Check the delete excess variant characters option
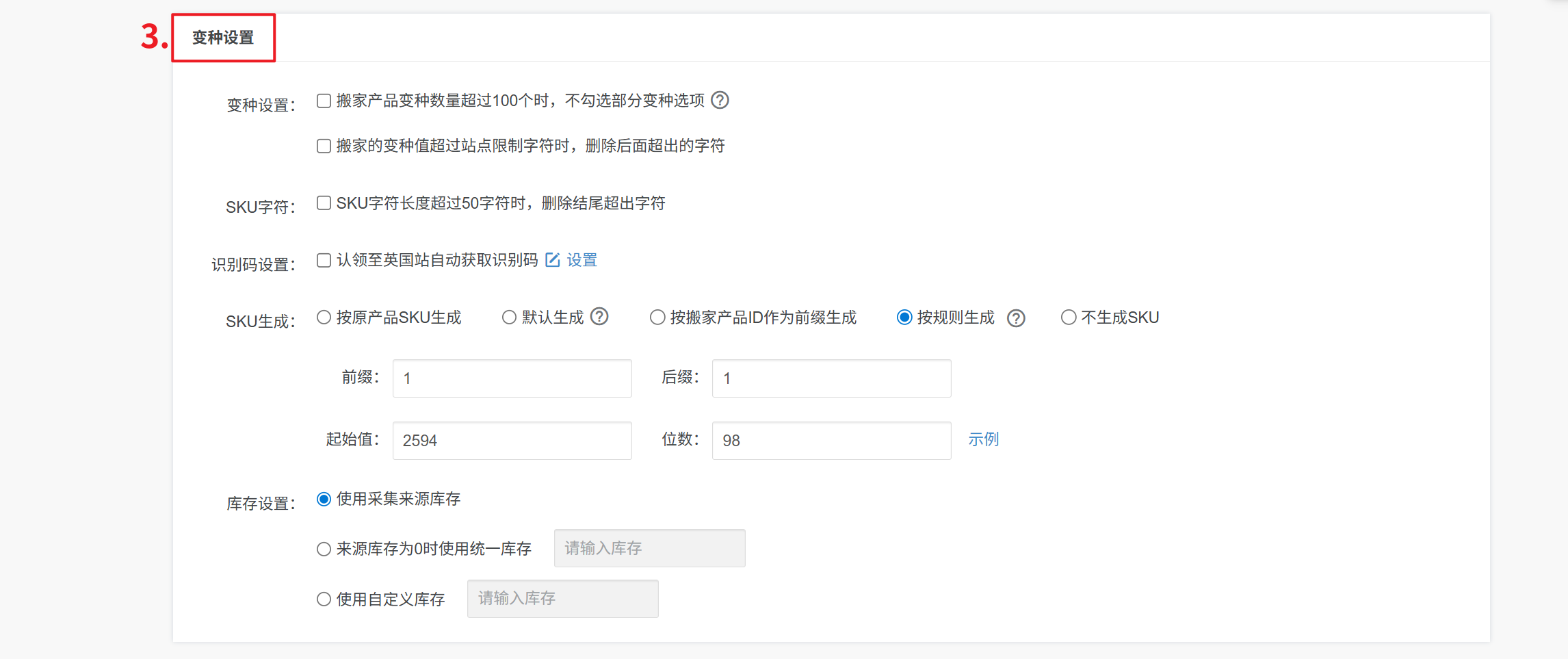Image resolution: width=1568 pixels, height=659 pixels. (324, 146)
